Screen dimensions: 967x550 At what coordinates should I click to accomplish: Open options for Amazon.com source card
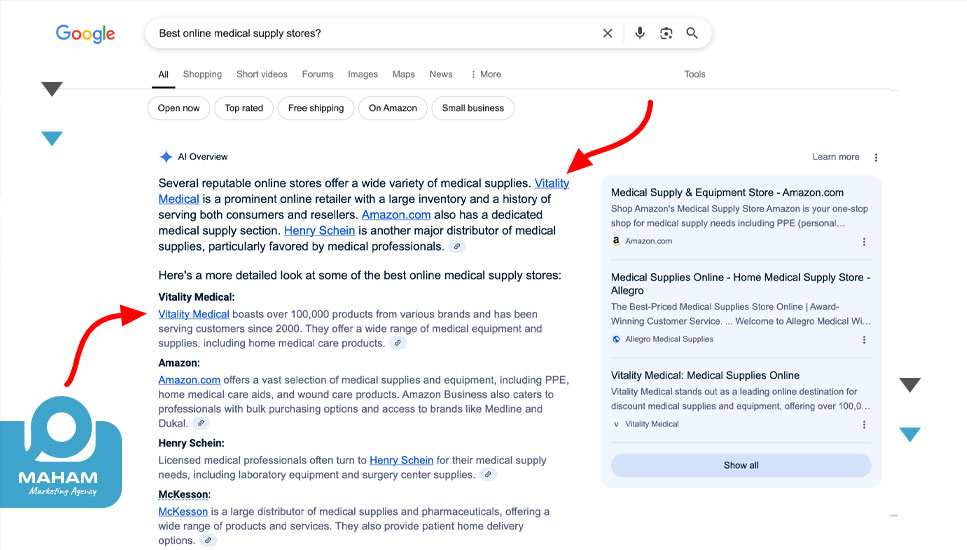pyautogui.click(x=864, y=242)
